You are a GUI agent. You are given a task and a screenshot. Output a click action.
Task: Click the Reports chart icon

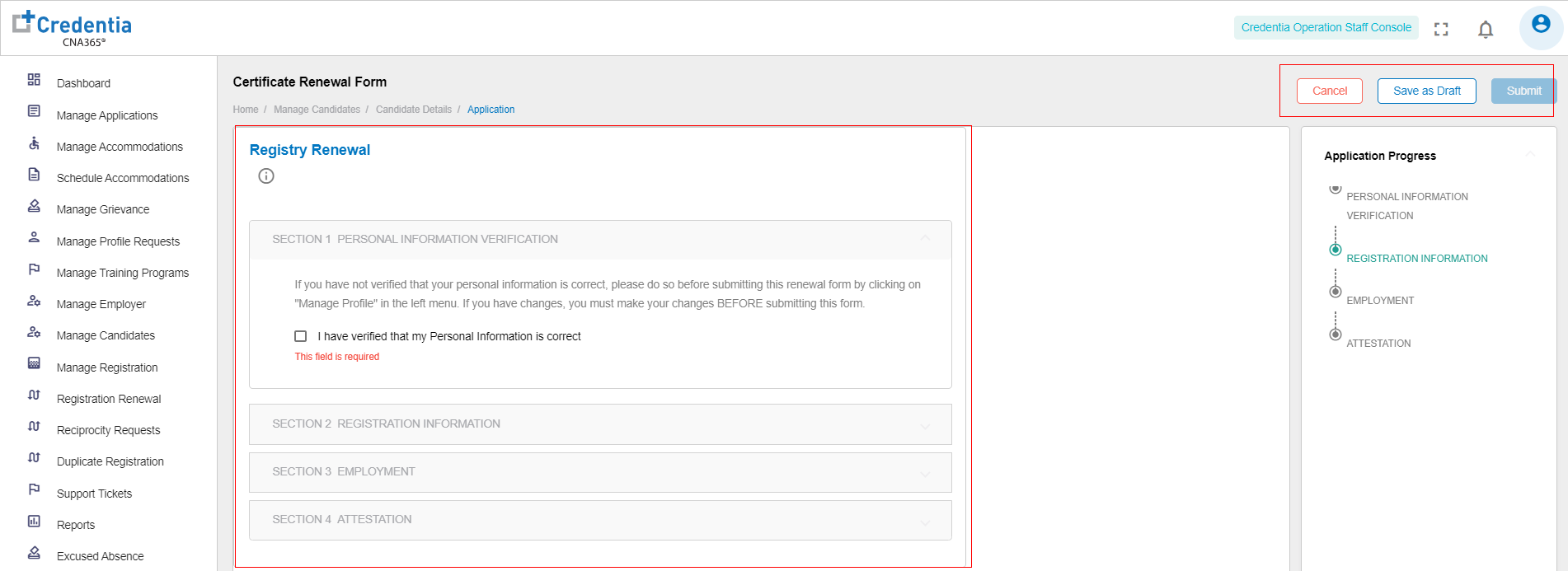(34, 522)
